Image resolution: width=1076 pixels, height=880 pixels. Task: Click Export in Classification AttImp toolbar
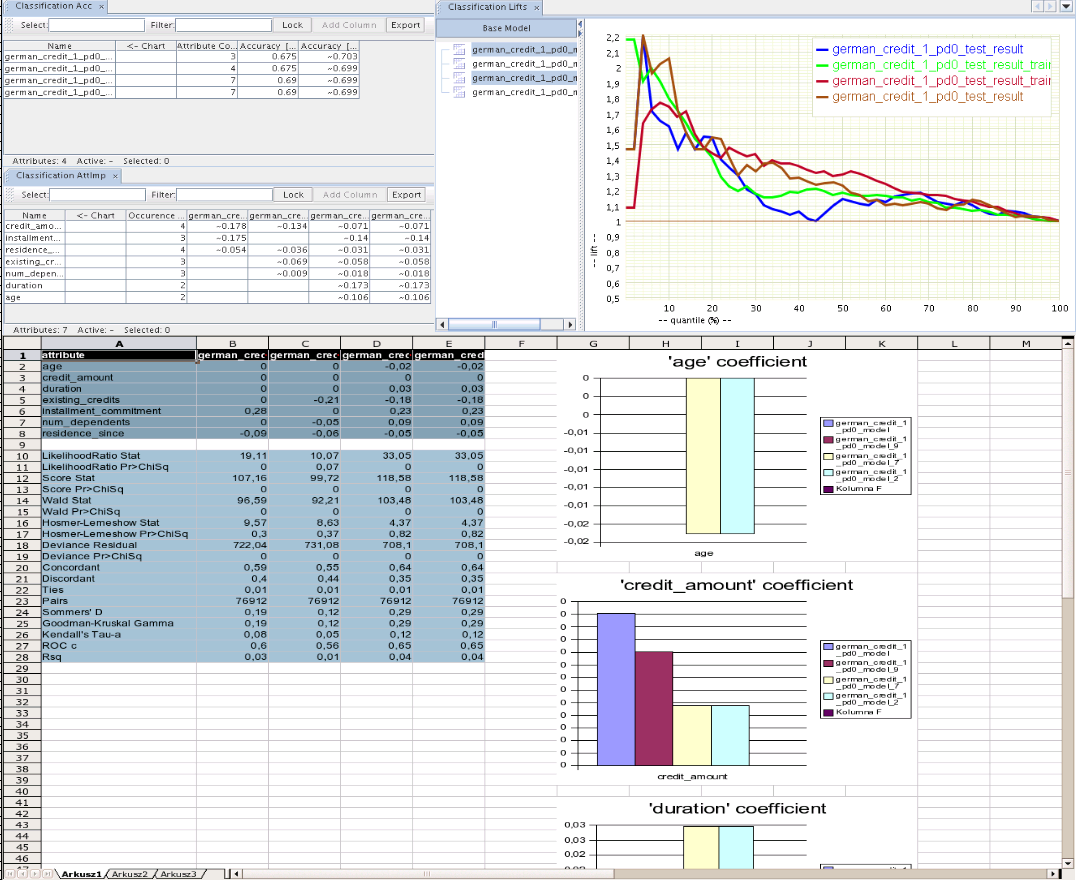406,195
